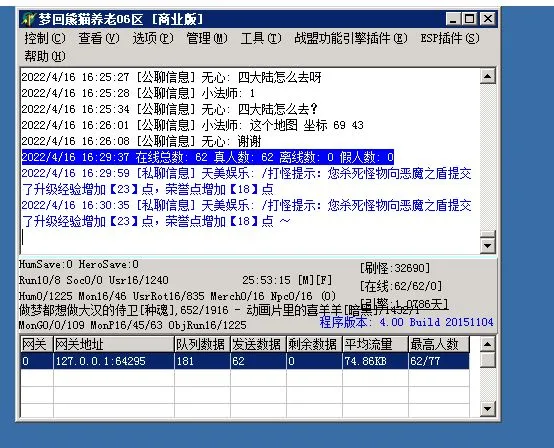Click the average traffic 74.86KB cell

click(375, 361)
